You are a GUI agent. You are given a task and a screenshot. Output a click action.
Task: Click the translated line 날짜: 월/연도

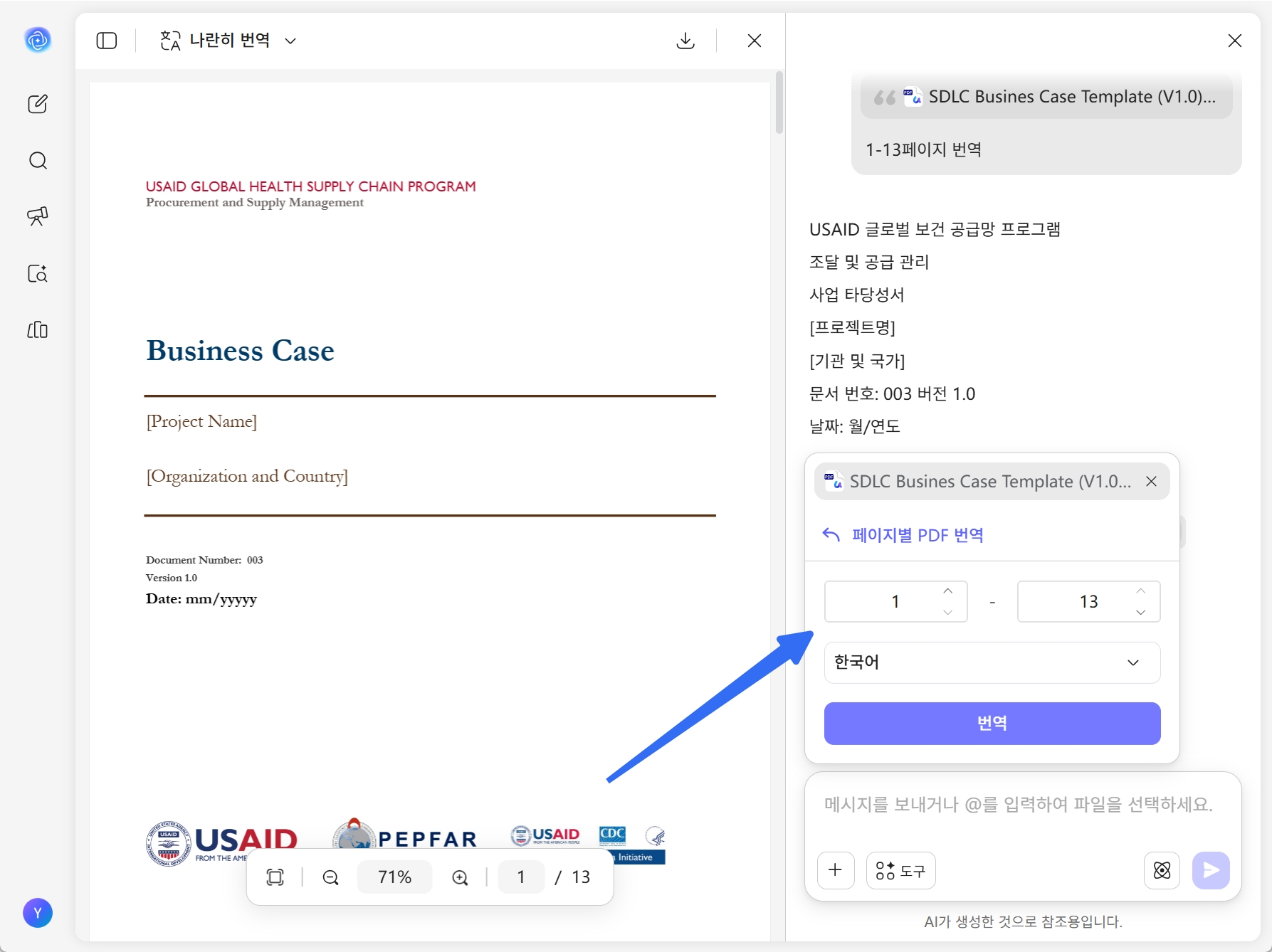tap(855, 426)
